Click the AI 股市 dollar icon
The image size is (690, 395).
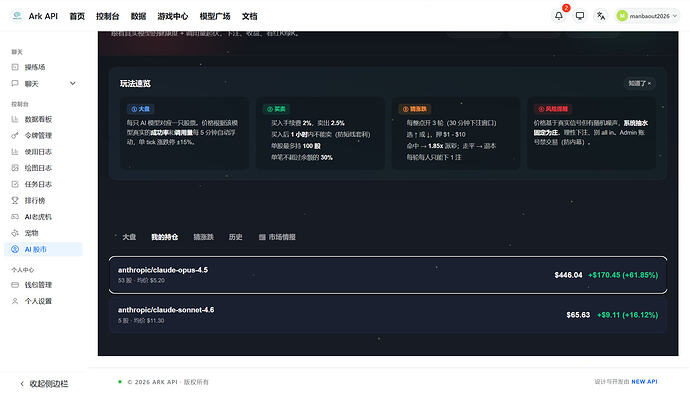[x=15, y=249]
